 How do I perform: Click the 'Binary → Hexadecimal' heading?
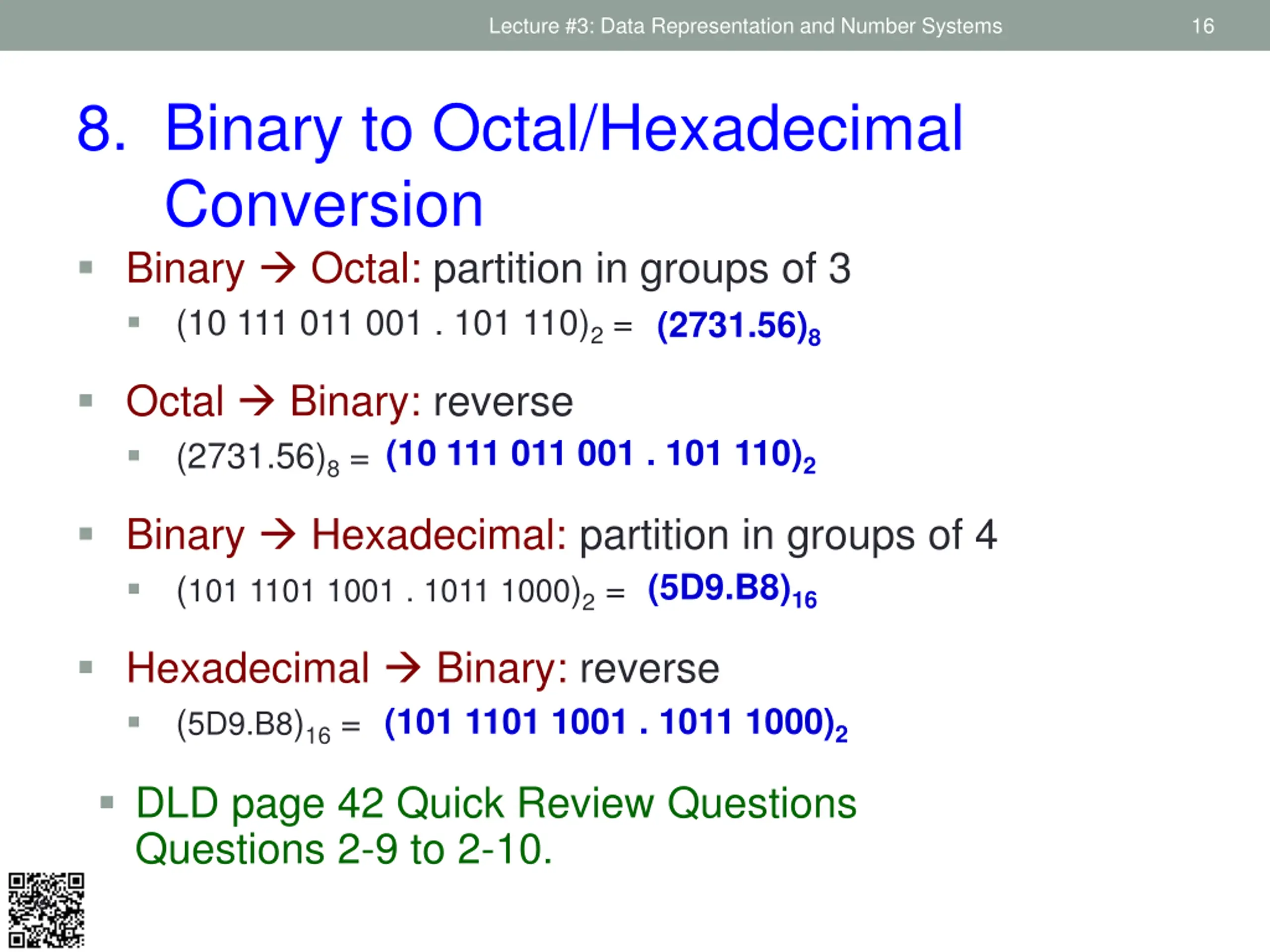point(347,535)
